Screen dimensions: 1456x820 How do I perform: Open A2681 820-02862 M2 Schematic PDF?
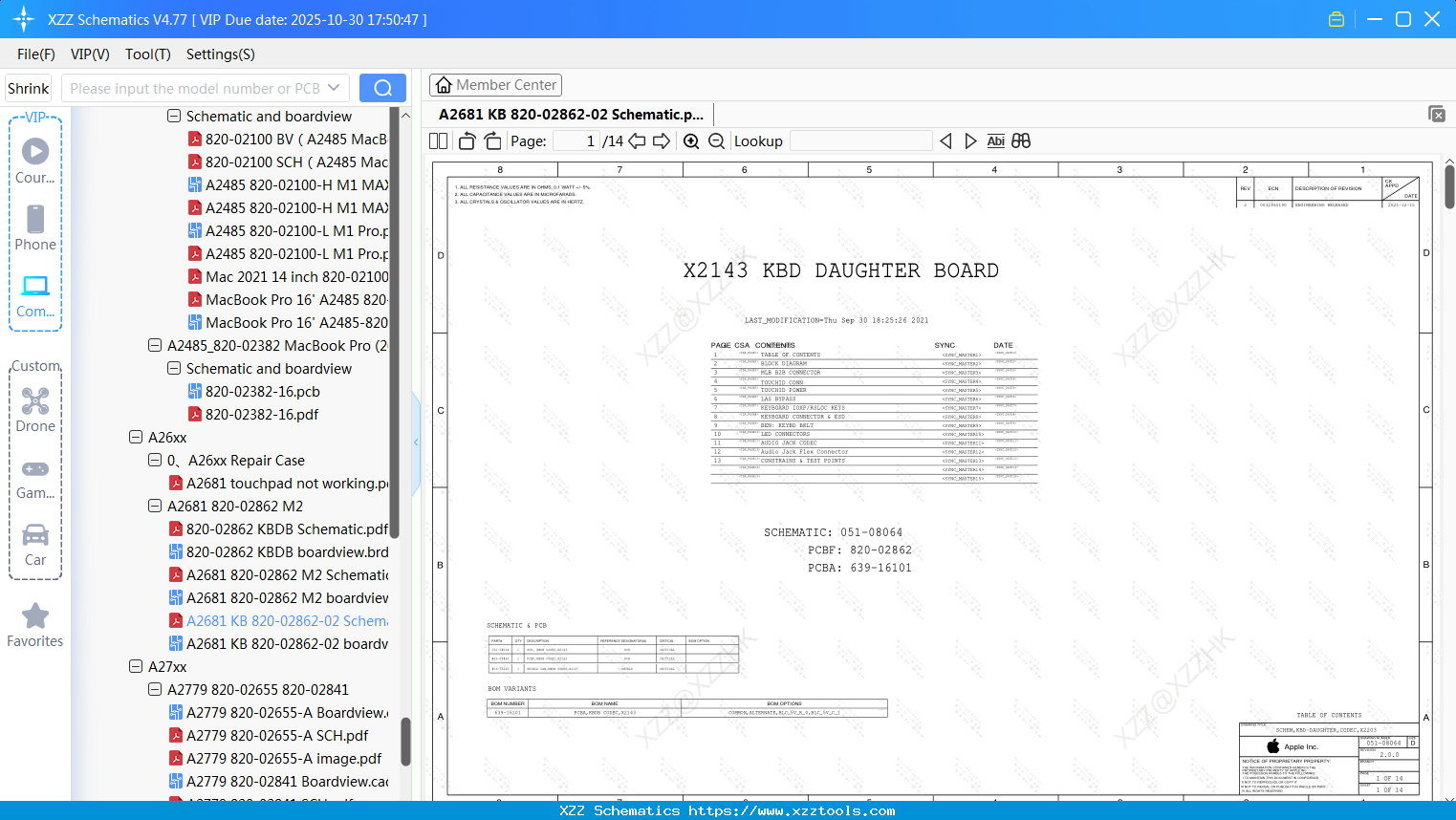[x=277, y=575]
